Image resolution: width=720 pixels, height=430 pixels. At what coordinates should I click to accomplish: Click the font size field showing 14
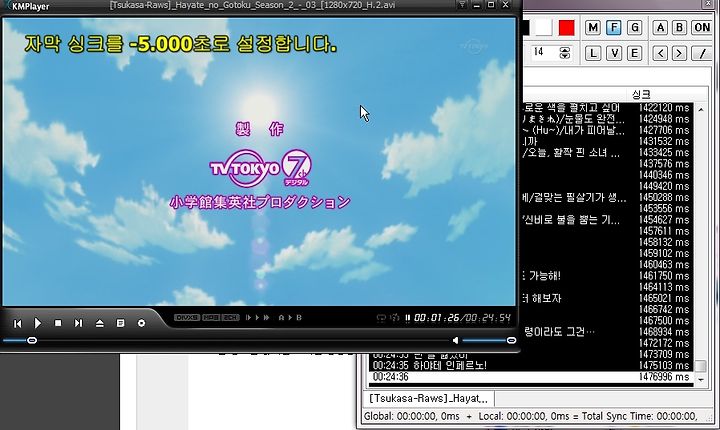(x=544, y=52)
